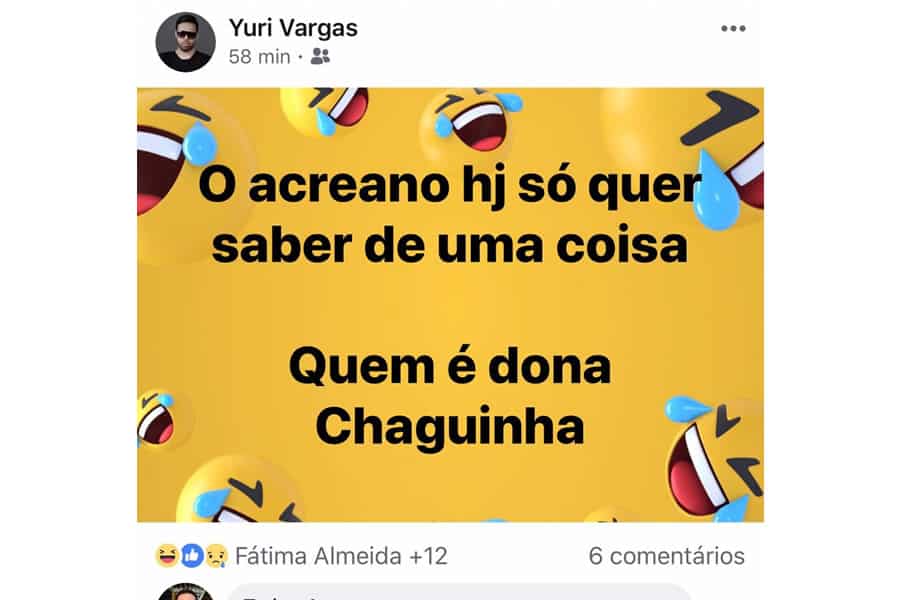The height and width of the screenshot is (600, 900).
Task: Click the sad crying reaction icon
Action: pyautogui.click(x=216, y=556)
